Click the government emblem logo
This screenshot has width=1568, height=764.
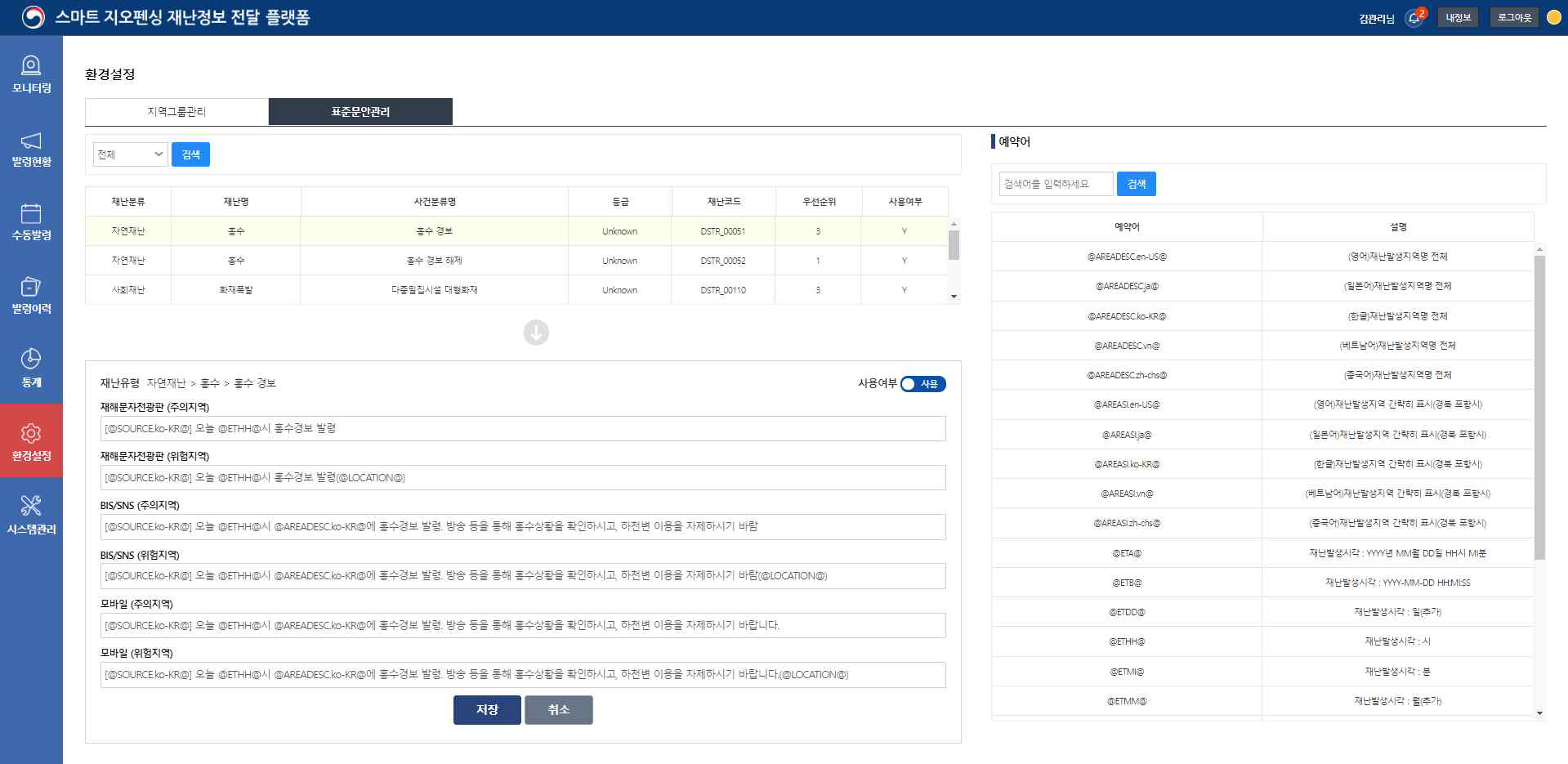click(33, 17)
